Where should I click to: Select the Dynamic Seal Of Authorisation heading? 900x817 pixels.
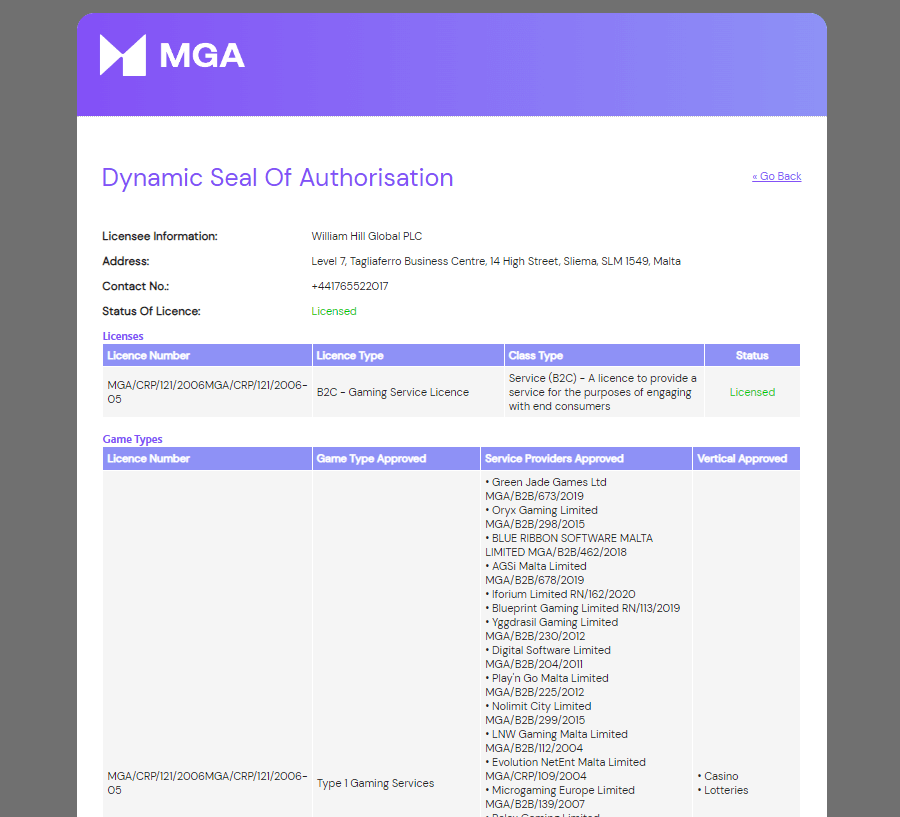[x=278, y=177]
